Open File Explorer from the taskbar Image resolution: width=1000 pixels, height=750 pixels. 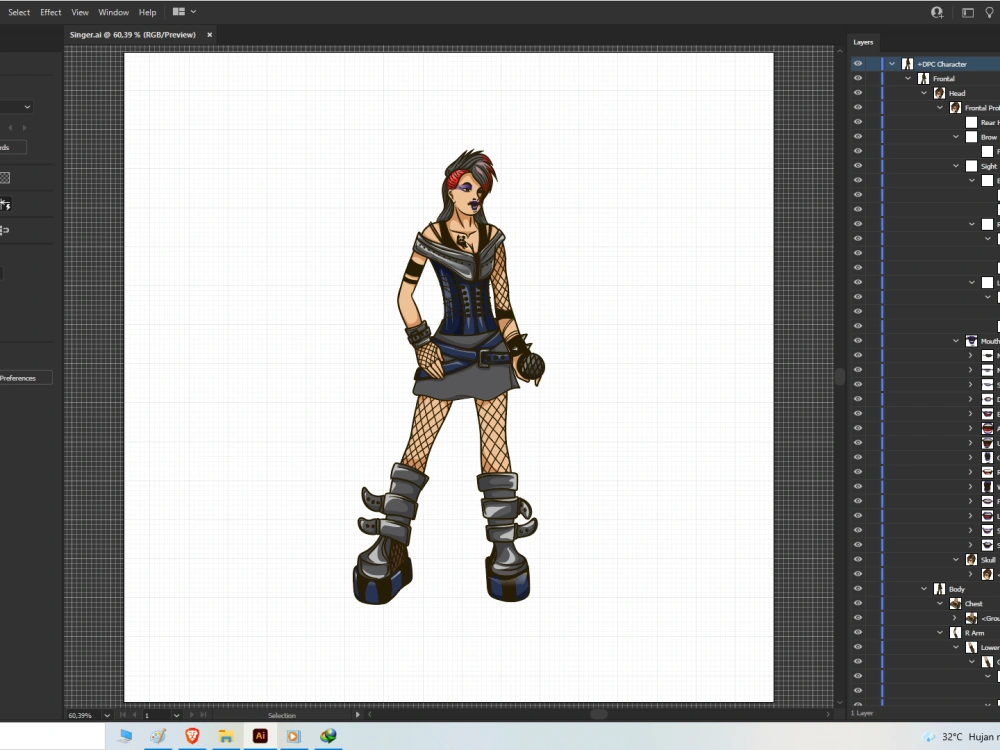click(x=226, y=736)
